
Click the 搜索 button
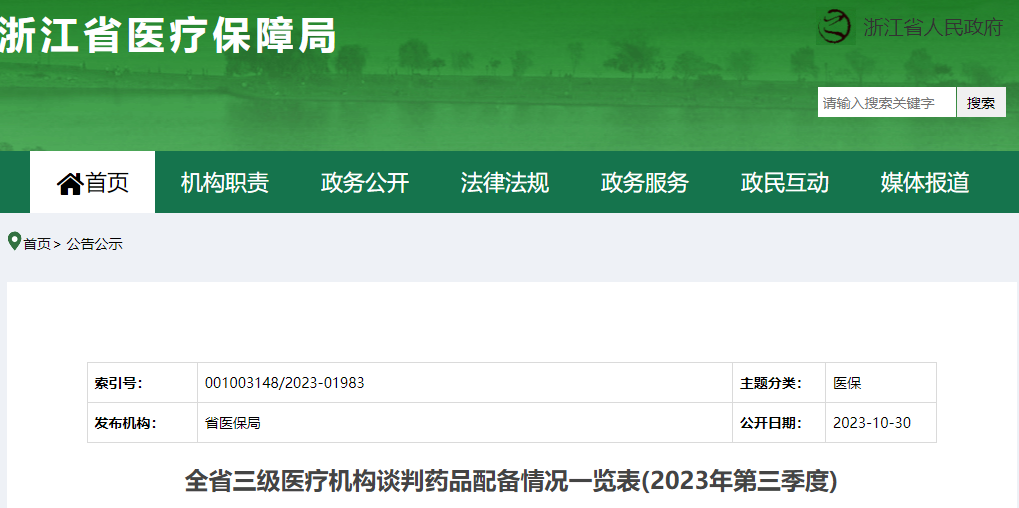(981, 103)
